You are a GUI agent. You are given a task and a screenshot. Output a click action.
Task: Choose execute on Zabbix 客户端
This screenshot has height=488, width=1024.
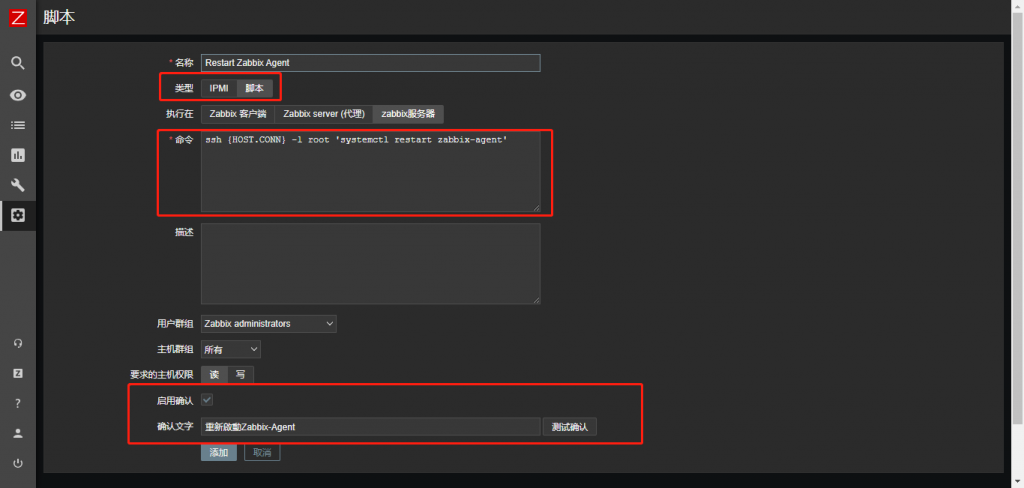click(238, 114)
